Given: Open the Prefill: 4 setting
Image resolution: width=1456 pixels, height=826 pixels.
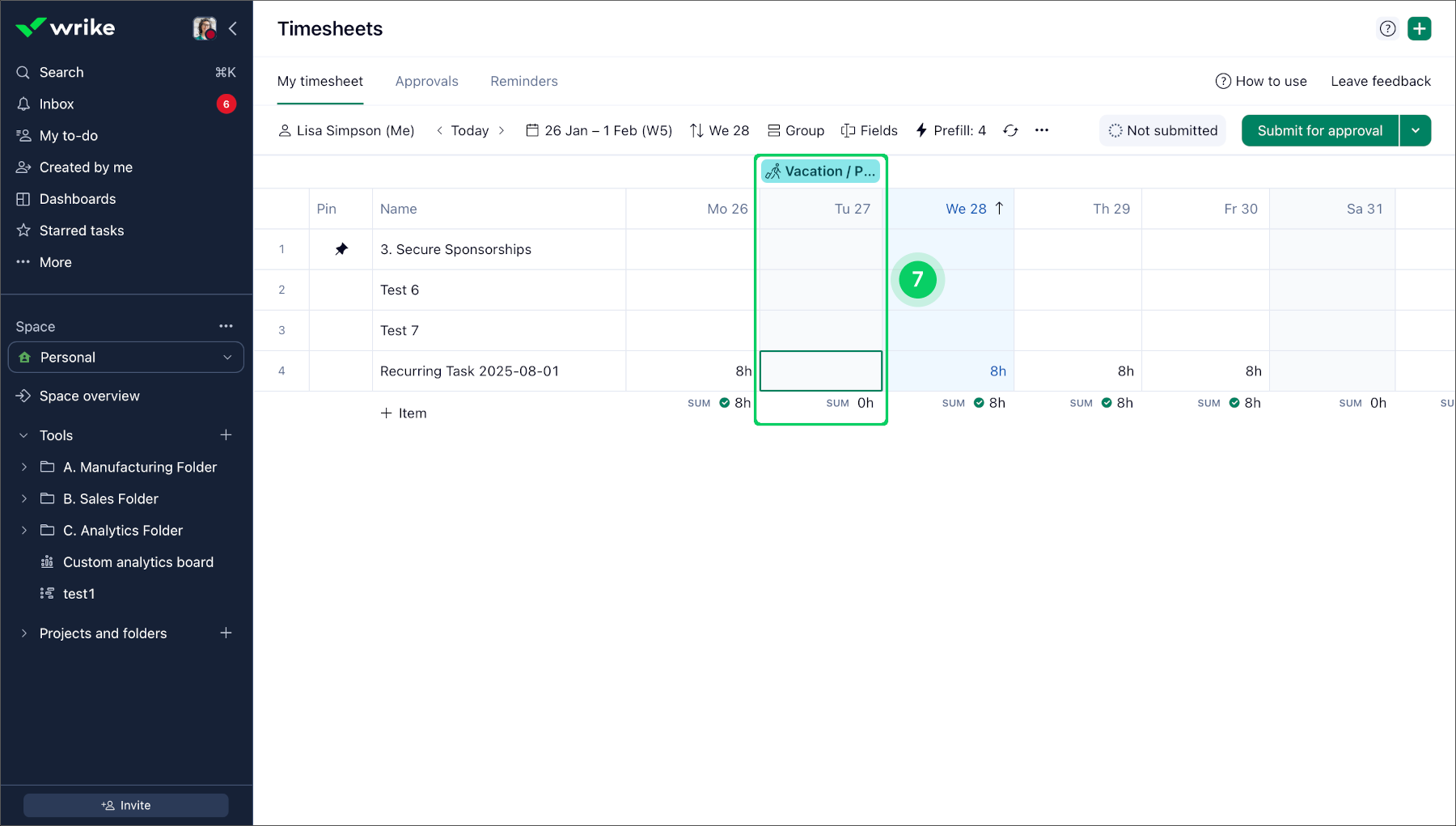Looking at the screenshot, I should [x=950, y=130].
